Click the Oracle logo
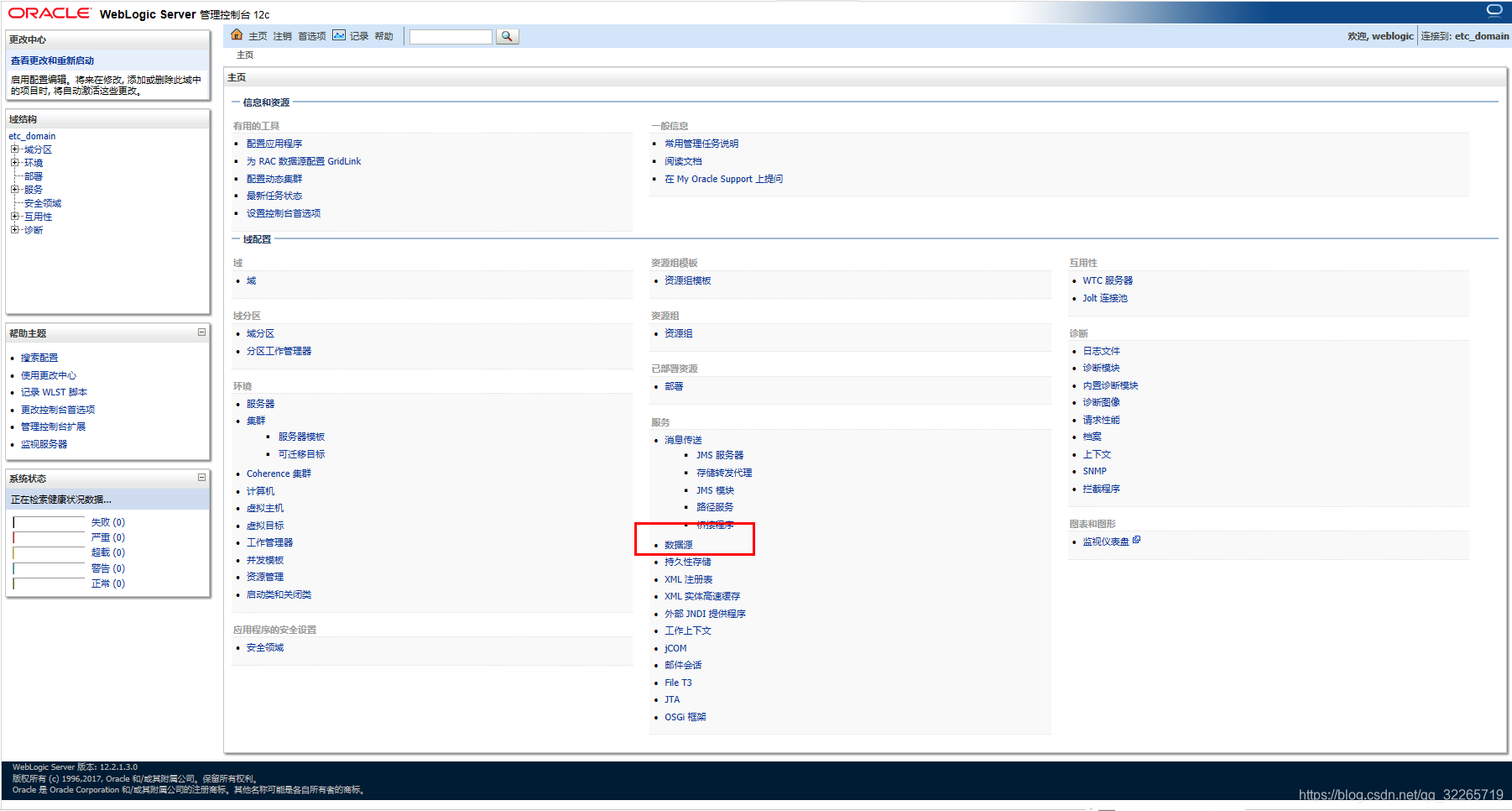Image resolution: width=1512 pixels, height=811 pixels. click(x=49, y=13)
